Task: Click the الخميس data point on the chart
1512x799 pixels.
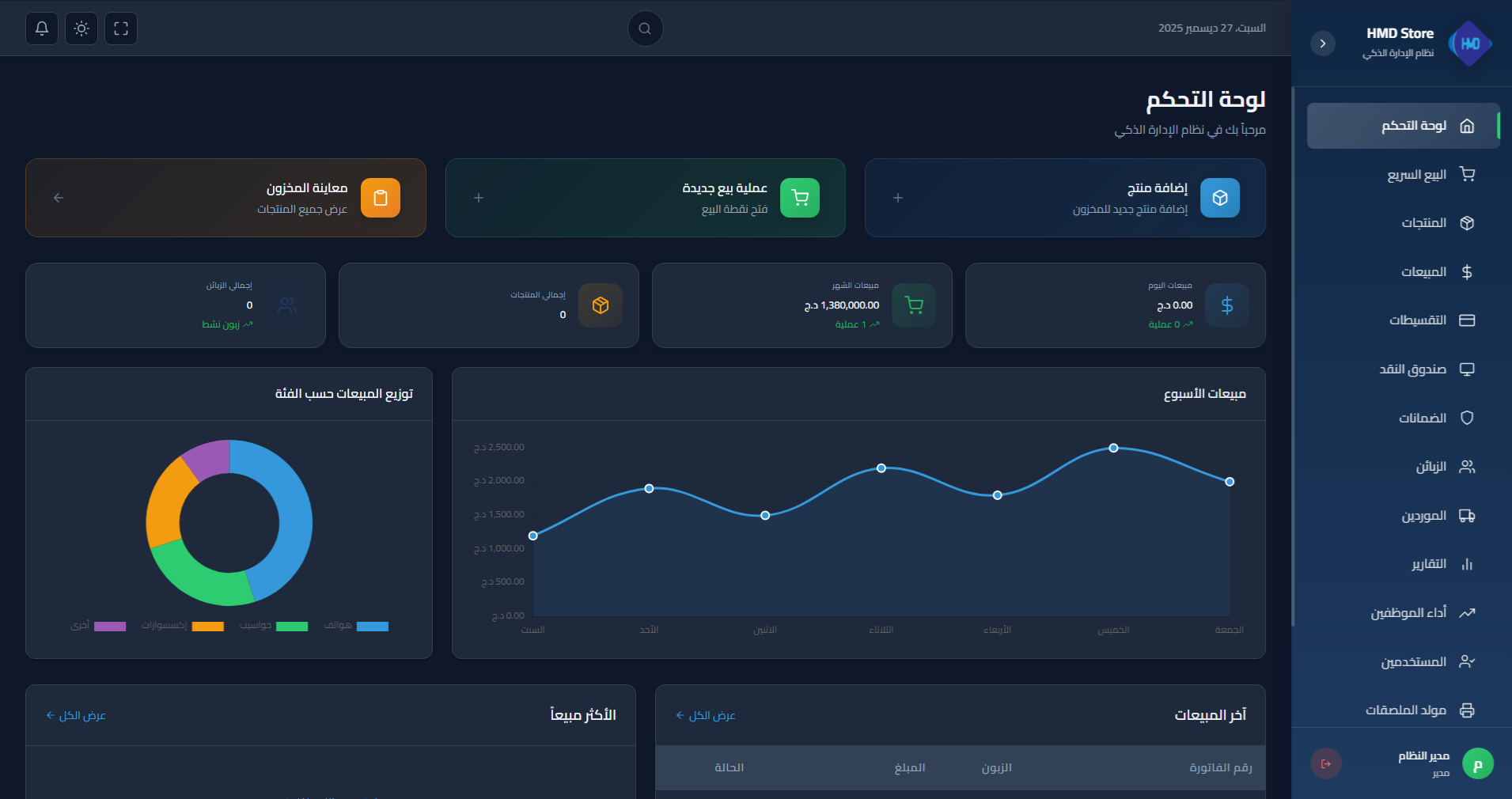Action: coord(1113,448)
